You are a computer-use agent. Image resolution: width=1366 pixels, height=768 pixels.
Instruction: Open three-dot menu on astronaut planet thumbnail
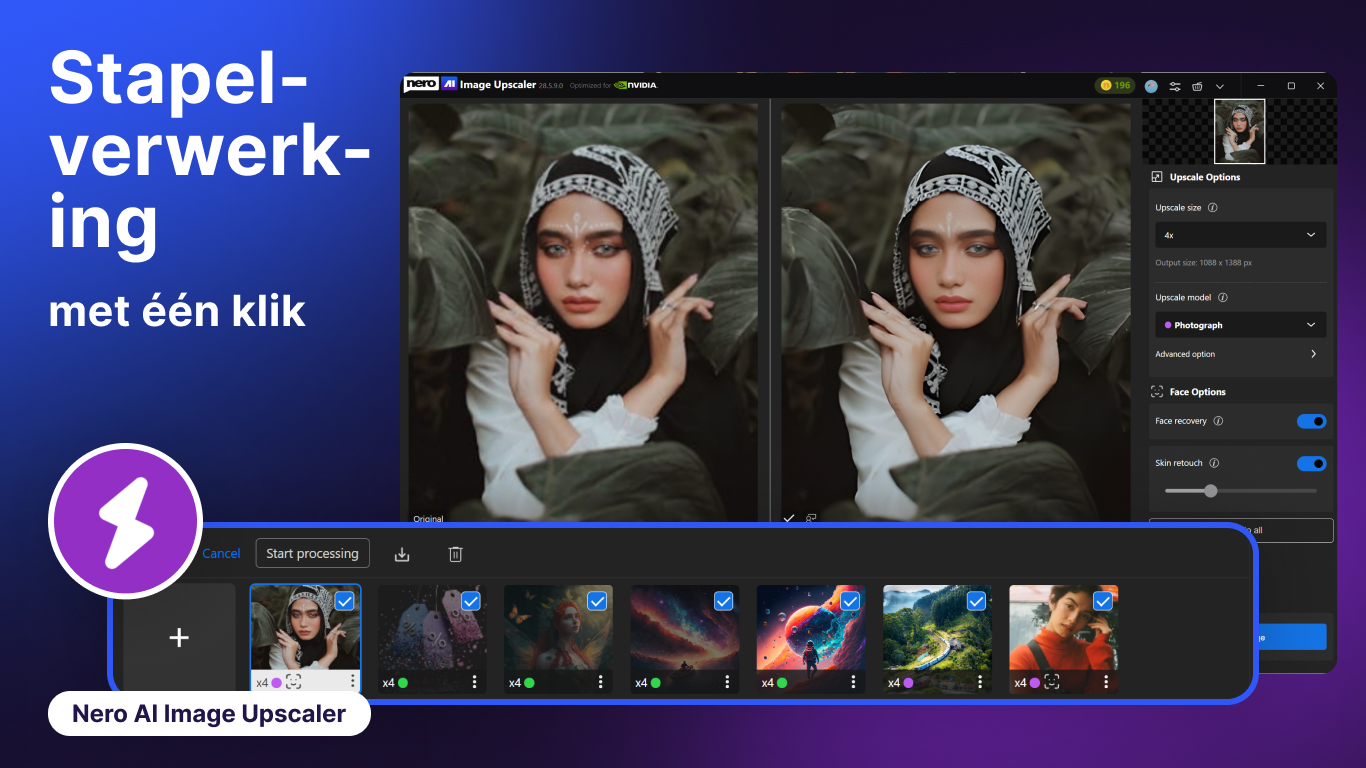(x=853, y=682)
